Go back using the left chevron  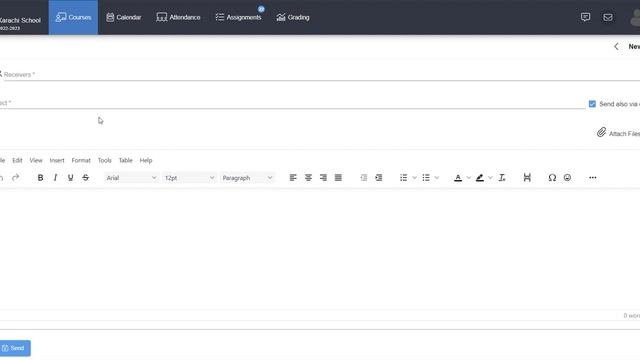click(616, 47)
